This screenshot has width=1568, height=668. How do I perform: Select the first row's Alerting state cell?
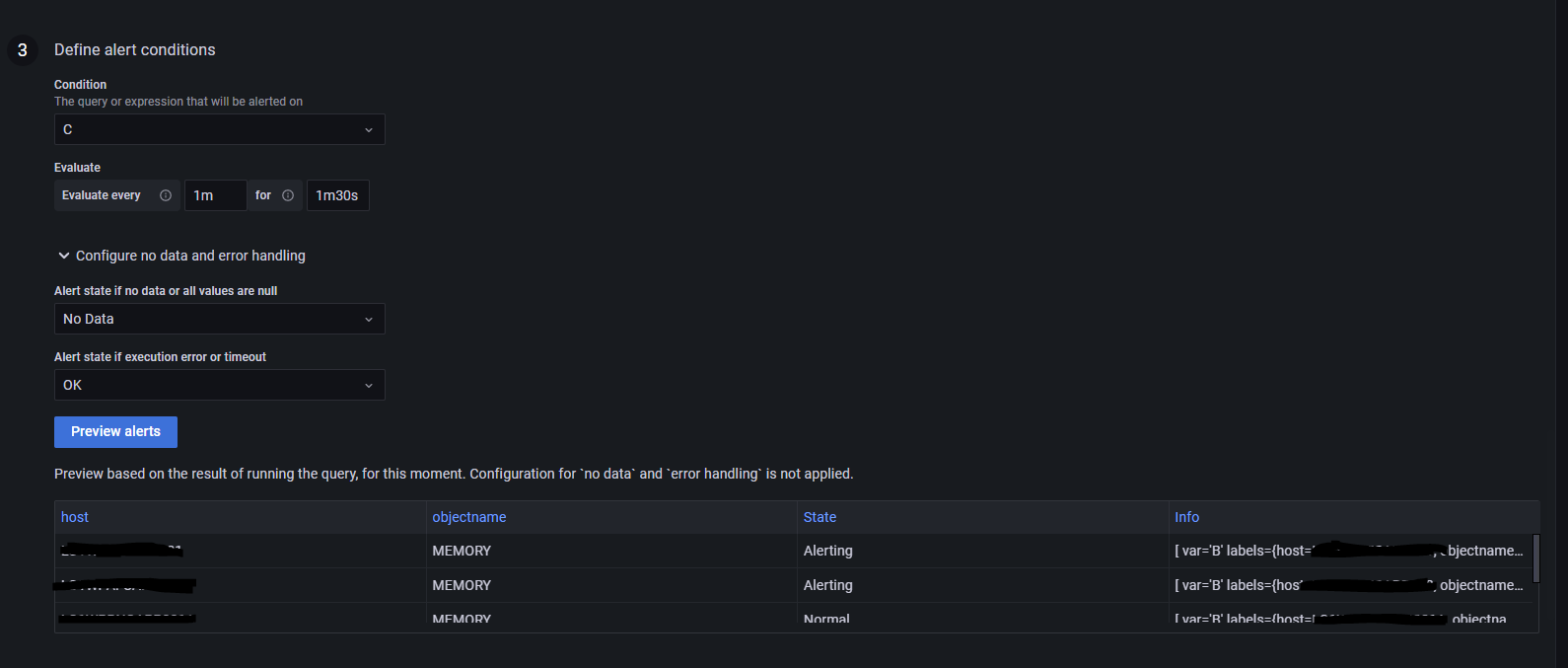[x=828, y=551]
